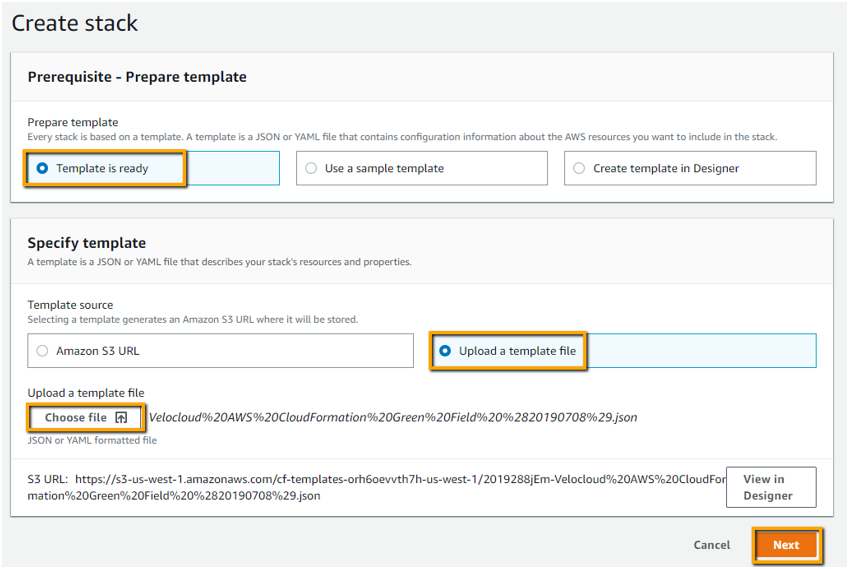Image resolution: width=849 pixels, height=569 pixels.
Task: Click the 'JSON or YAML formatted file' hint
Action: tap(92, 440)
